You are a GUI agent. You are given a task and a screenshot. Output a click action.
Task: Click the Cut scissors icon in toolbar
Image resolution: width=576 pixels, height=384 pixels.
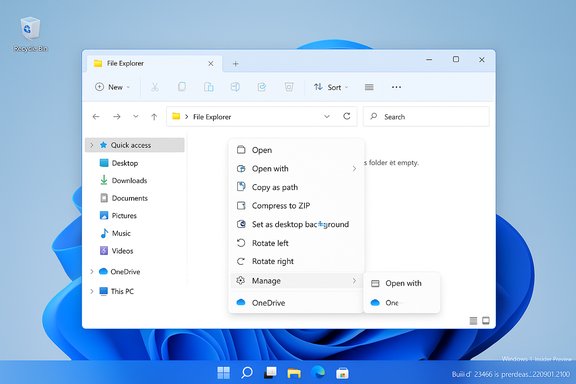point(155,87)
